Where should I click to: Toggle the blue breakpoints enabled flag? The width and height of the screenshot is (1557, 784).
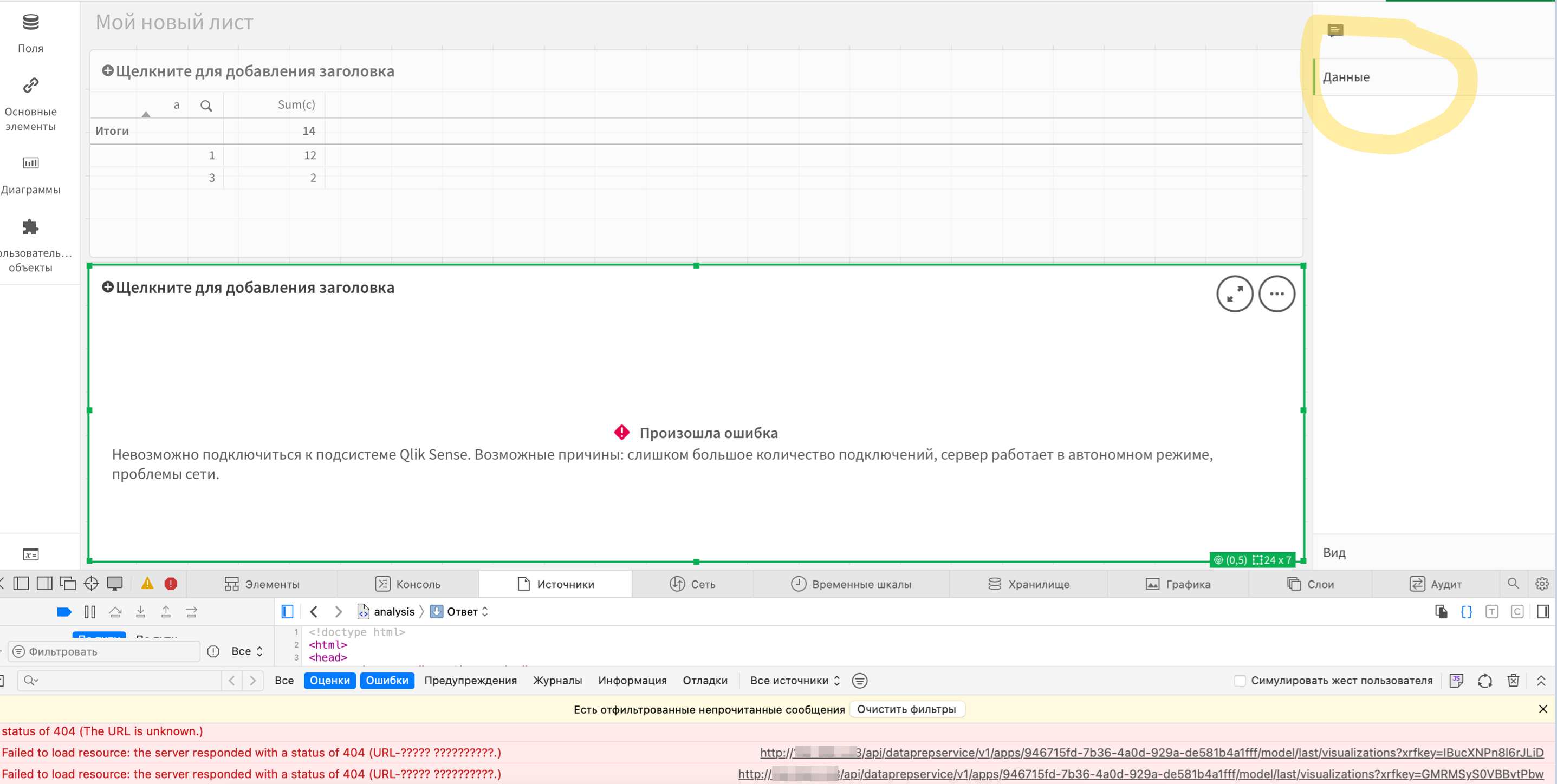pyautogui.click(x=64, y=612)
